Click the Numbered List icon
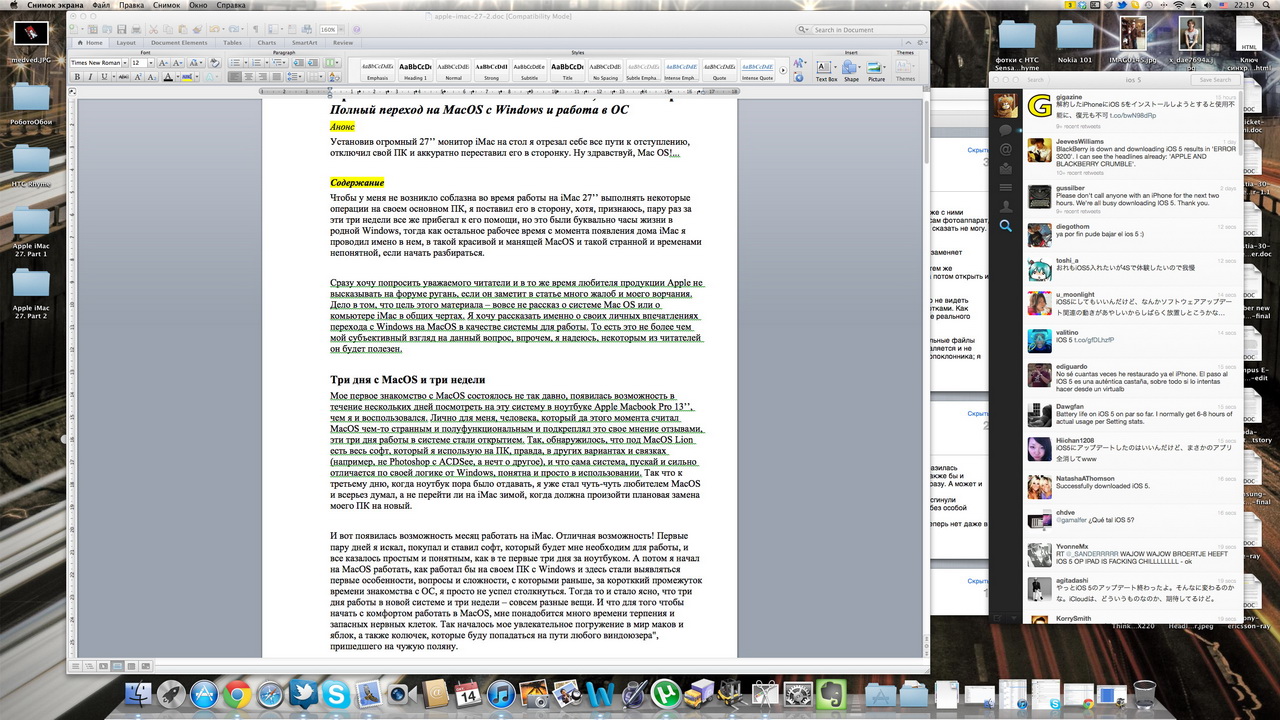1280x720 pixels. point(256,63)
